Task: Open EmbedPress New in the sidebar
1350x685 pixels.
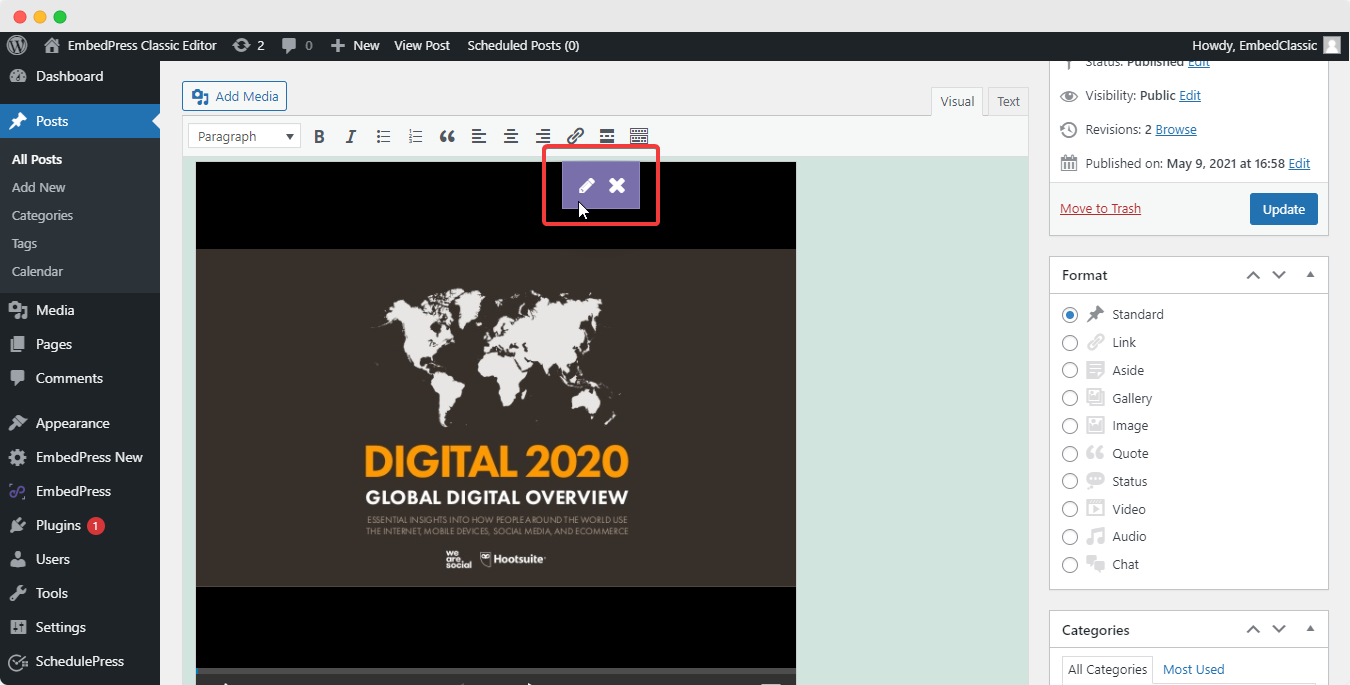Action: click(x=80, y=457)
